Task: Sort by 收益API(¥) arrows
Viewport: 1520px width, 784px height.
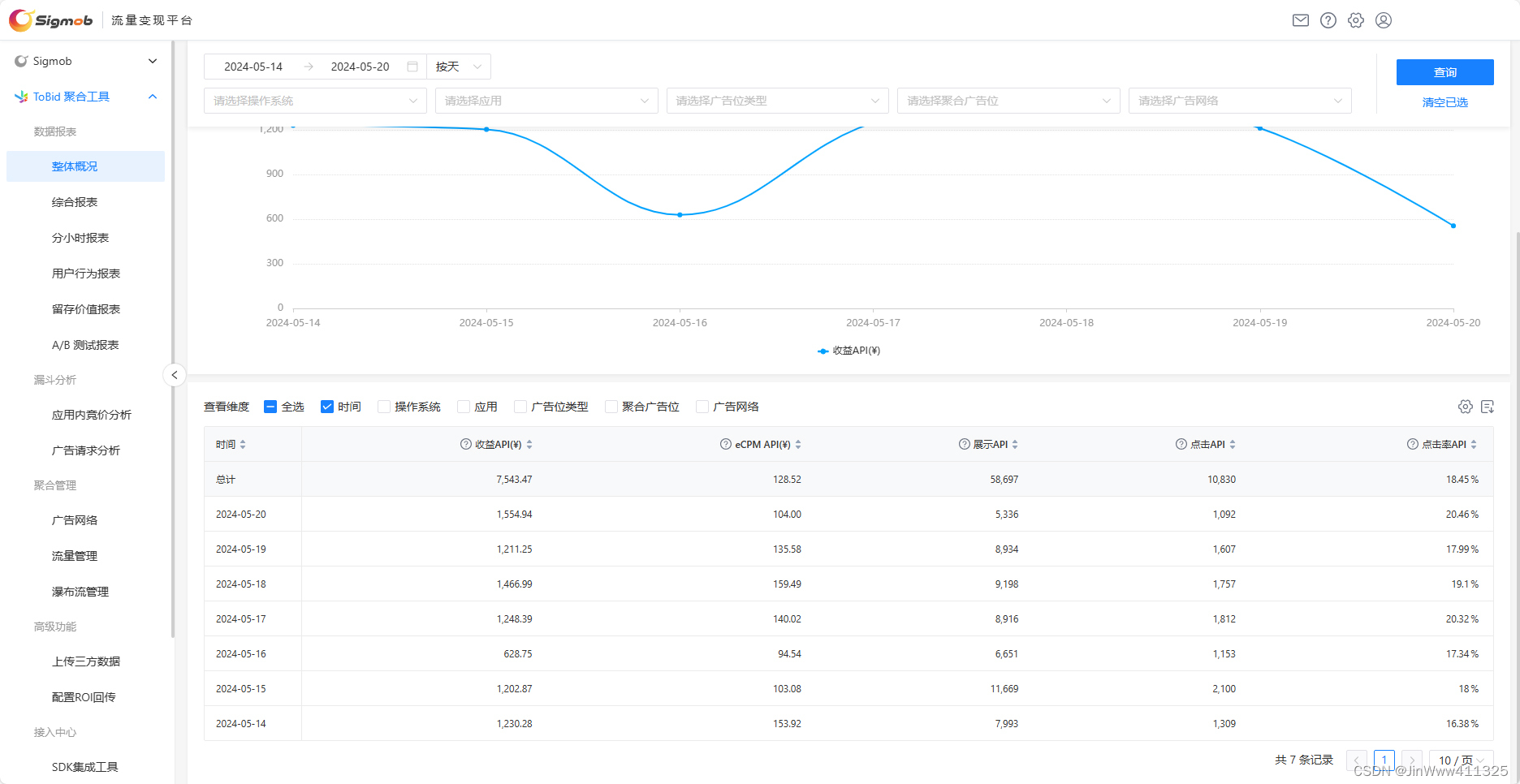Action: [529, 445]
